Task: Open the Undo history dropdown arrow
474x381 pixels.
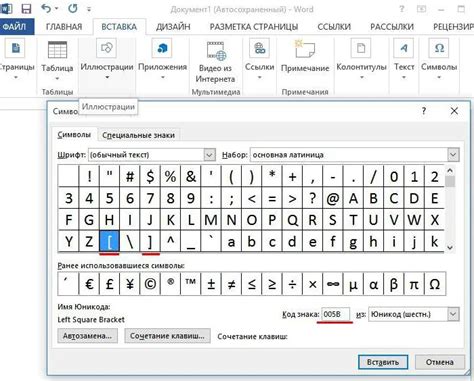Action: pos(56,9)
